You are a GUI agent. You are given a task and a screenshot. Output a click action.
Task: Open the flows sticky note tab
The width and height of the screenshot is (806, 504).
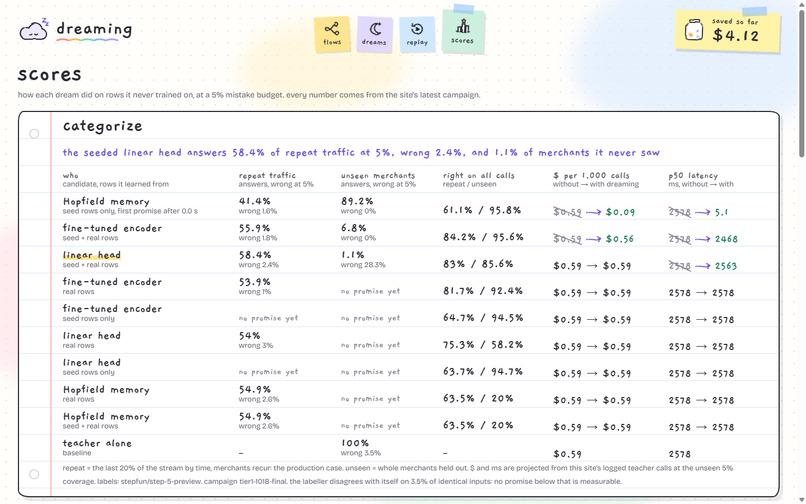(x=332, y=34)
